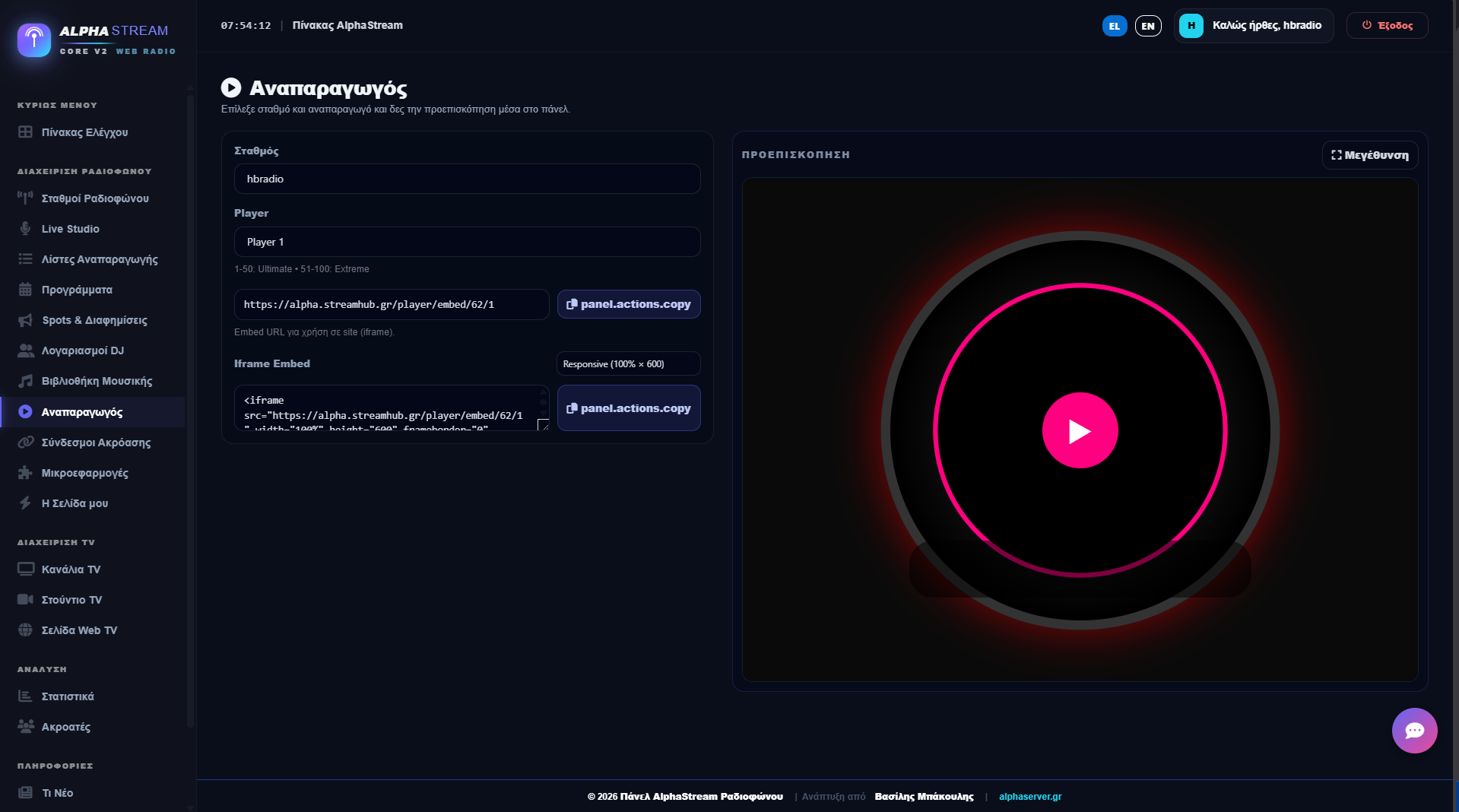Click the video camera icon for Στούντιο TV
1459x812 pixels.
pos(25,599)
